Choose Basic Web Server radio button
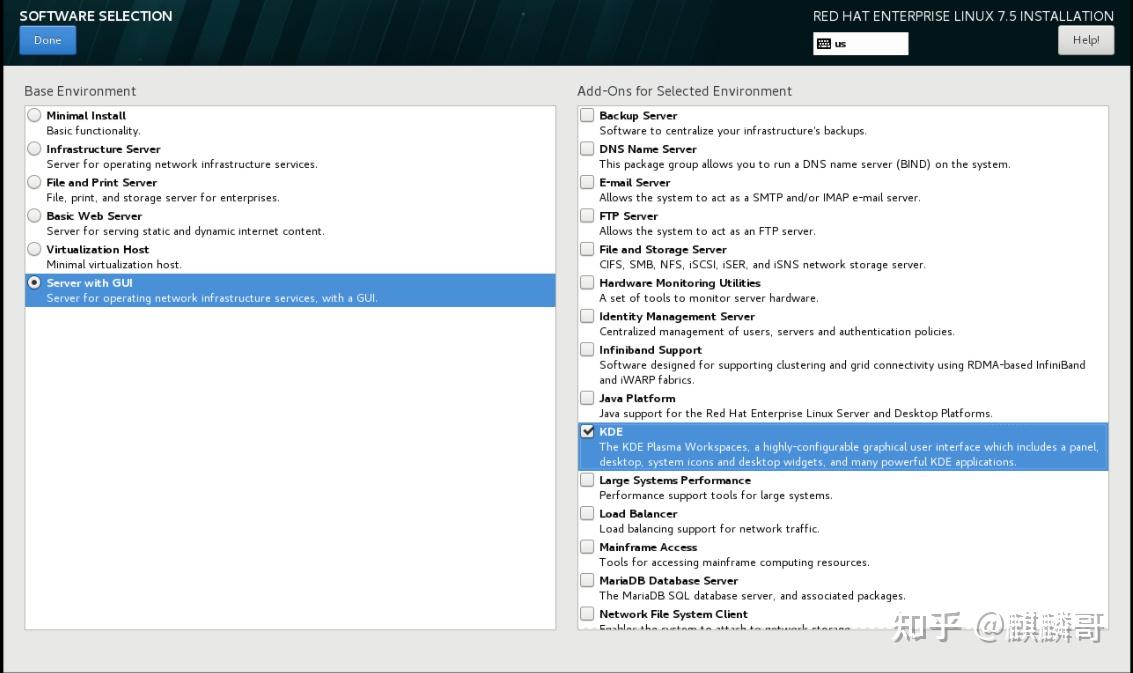The image size is (1133, 673). pos(34,215)
